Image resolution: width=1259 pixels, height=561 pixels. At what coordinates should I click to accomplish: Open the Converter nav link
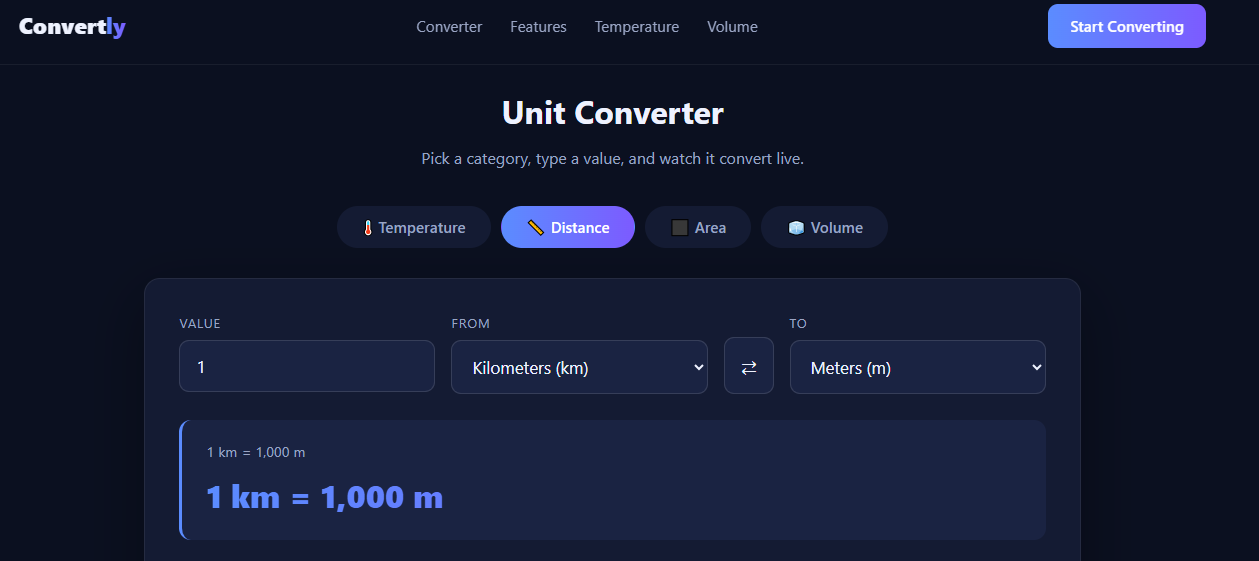tap(449, 27)
